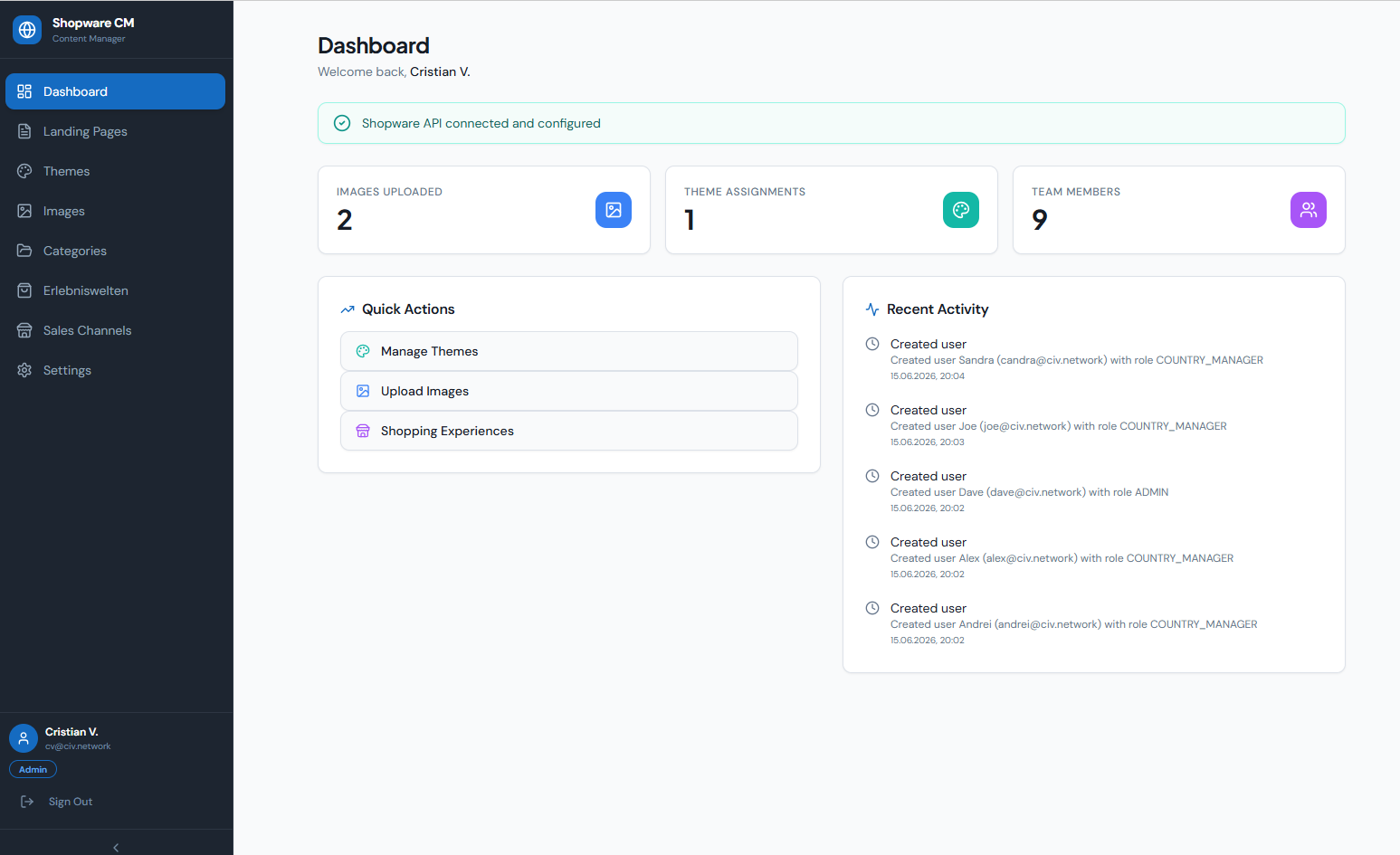Click the Recent Activity heading

coord(938,309)
